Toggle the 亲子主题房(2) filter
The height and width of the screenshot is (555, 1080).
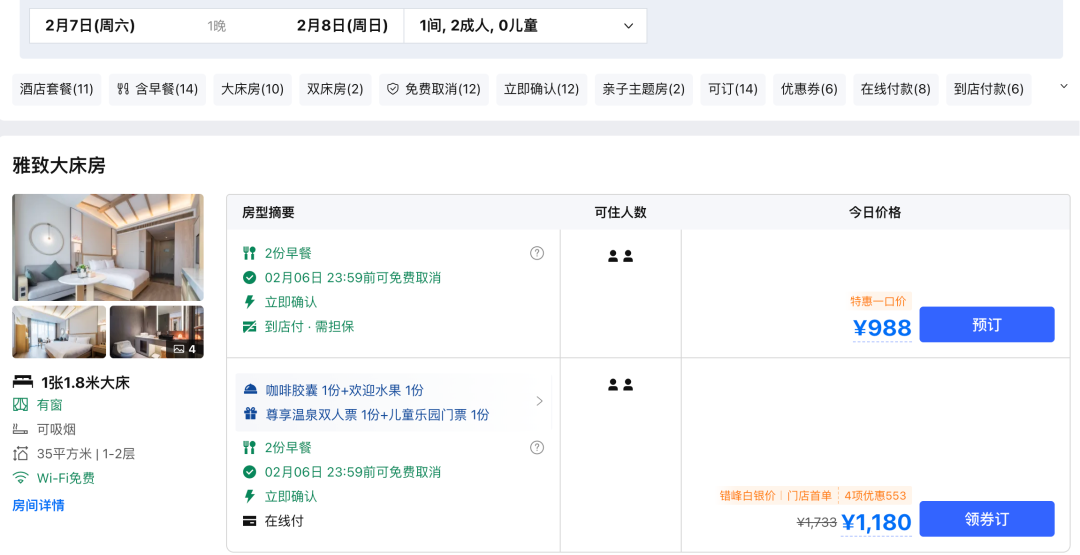[x=644, y=90]
